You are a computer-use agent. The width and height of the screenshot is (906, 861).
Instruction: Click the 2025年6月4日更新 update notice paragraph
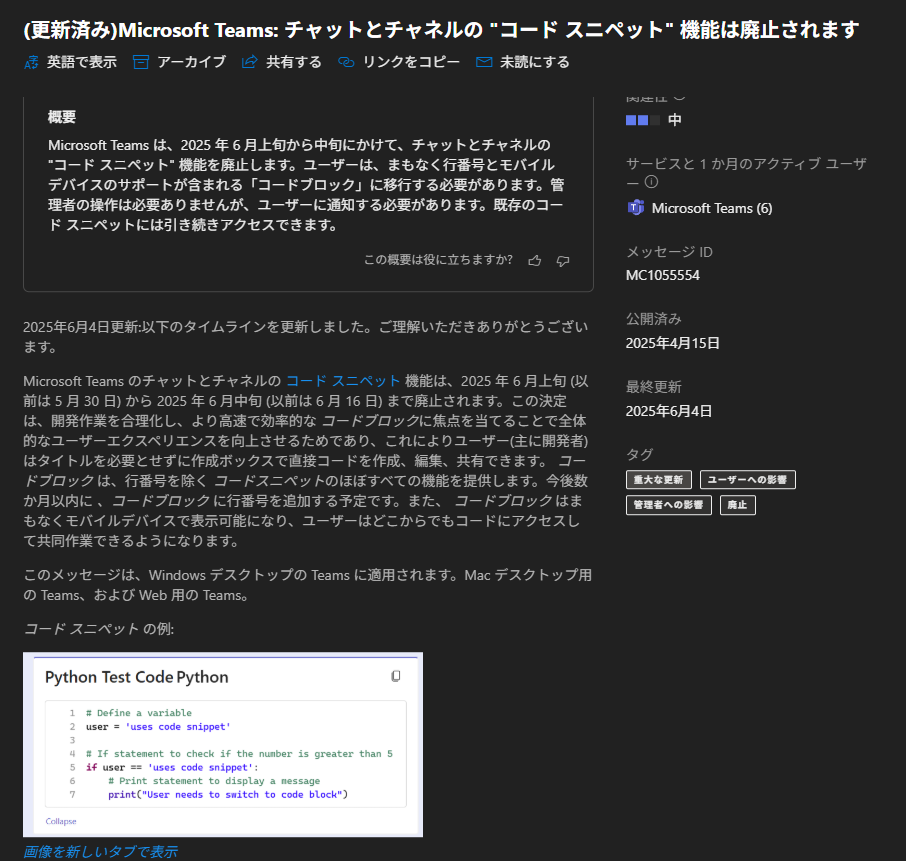pyautogui.click(x=306, y=337)
